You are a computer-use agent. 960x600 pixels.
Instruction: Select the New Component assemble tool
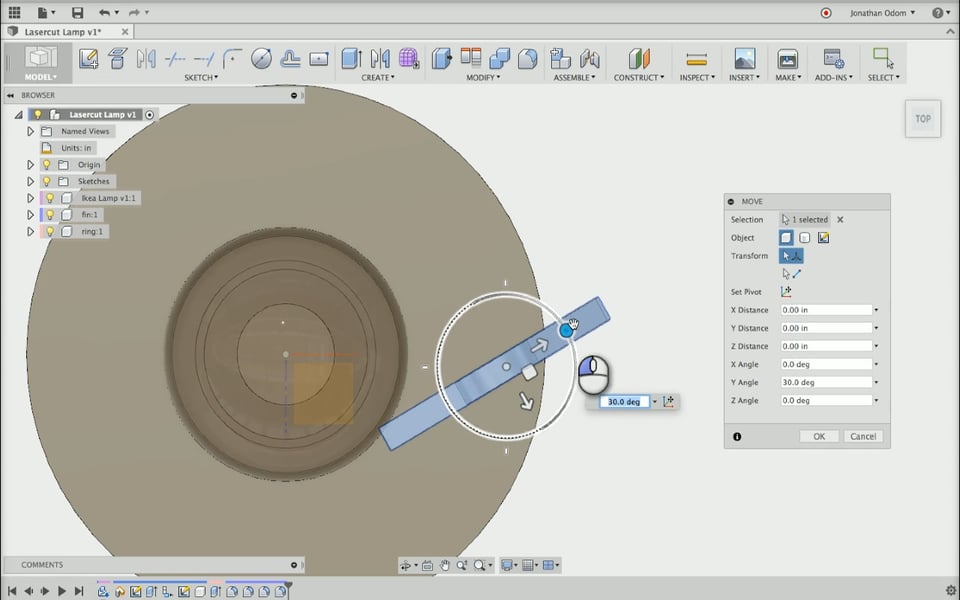coord(560,59)
